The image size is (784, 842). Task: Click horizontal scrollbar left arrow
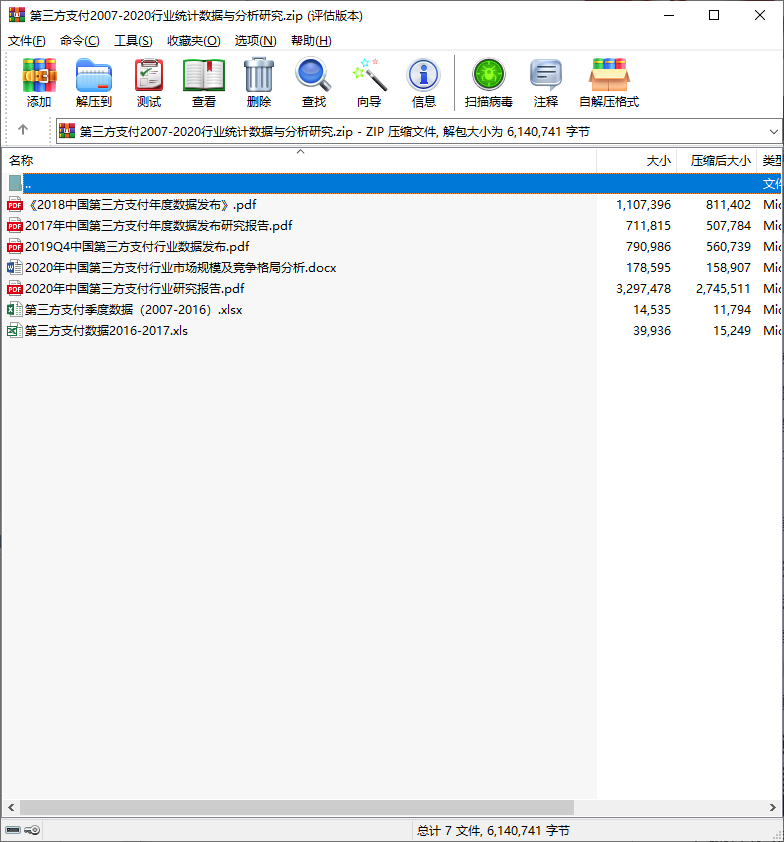click(x=11, y=807)
